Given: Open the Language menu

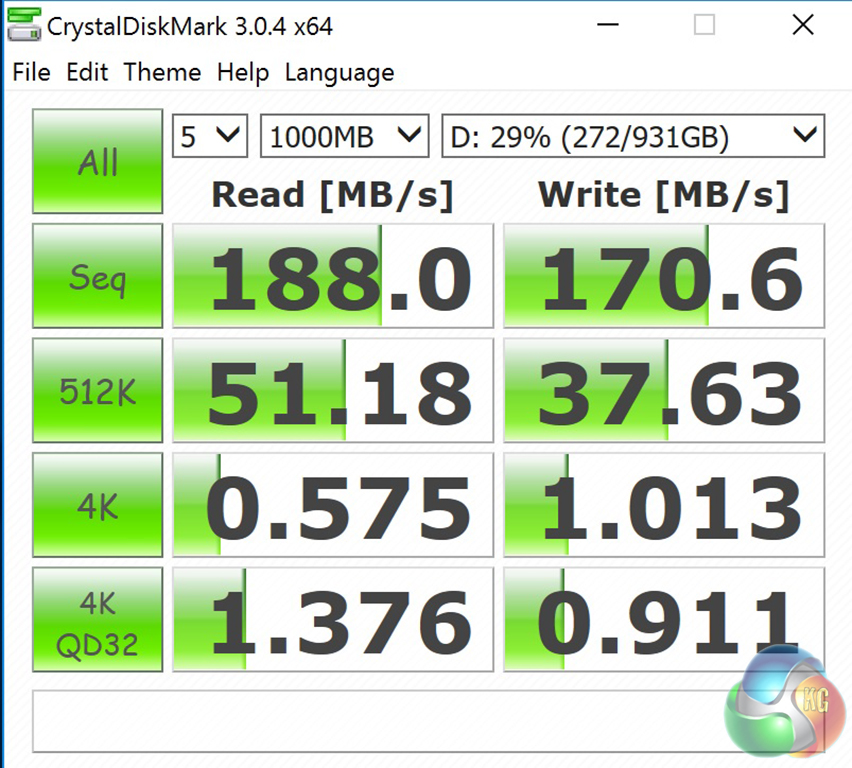Looking at the screenshot, I should [340, 73].
